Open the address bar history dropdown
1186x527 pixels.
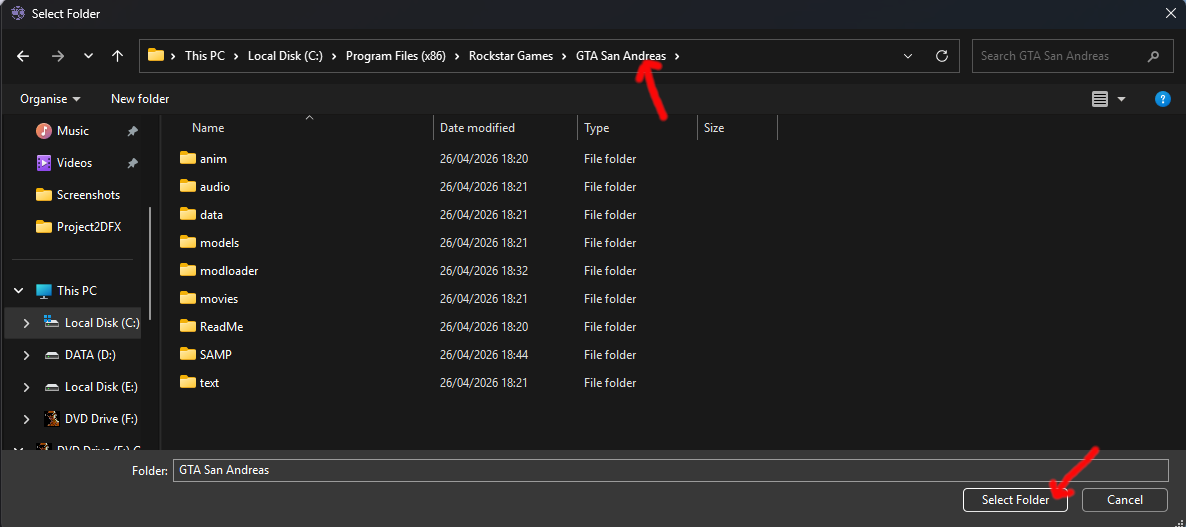pyautogui.click(x=908, y=56)
